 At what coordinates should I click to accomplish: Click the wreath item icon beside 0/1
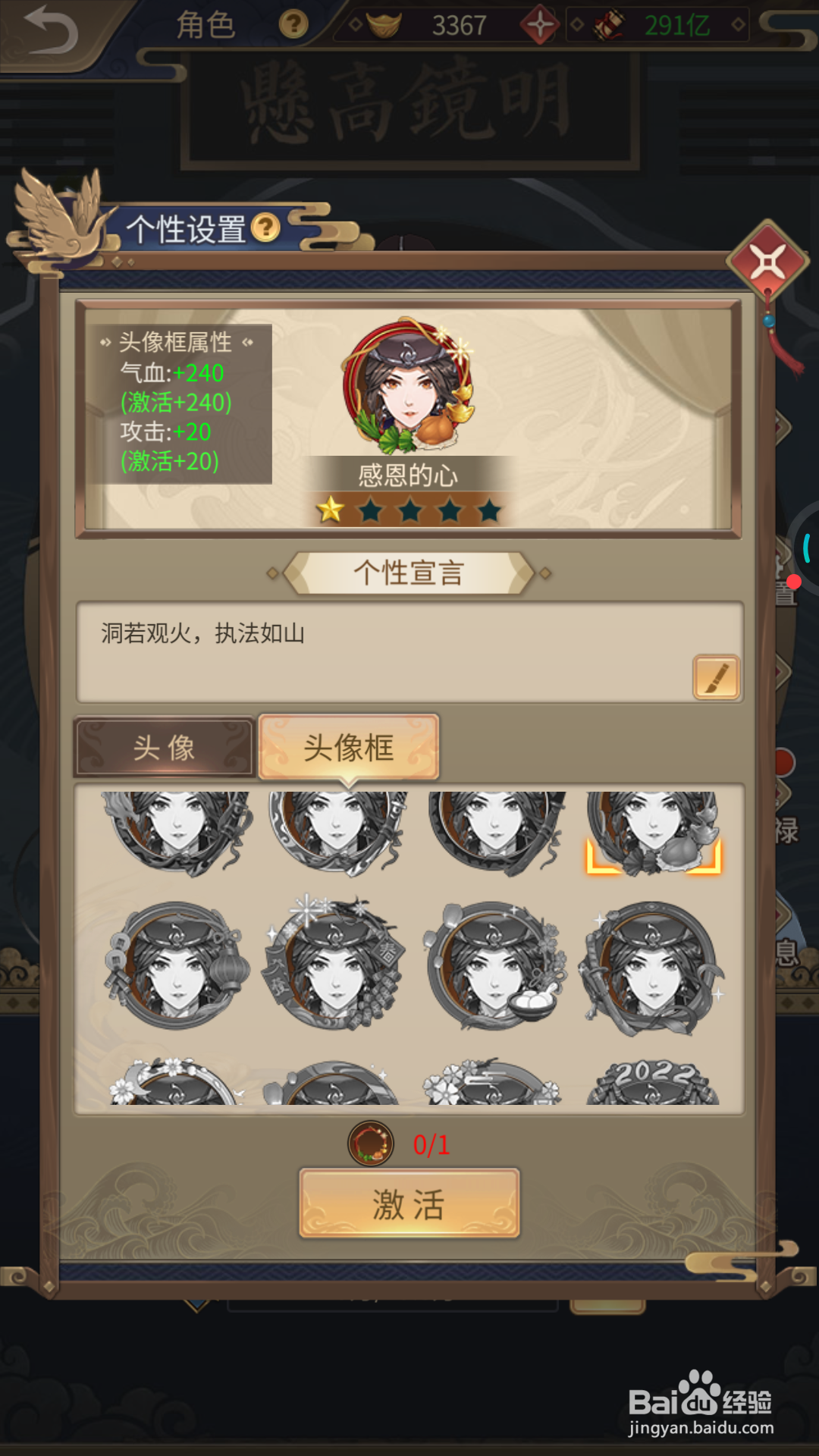(371, 1144)
